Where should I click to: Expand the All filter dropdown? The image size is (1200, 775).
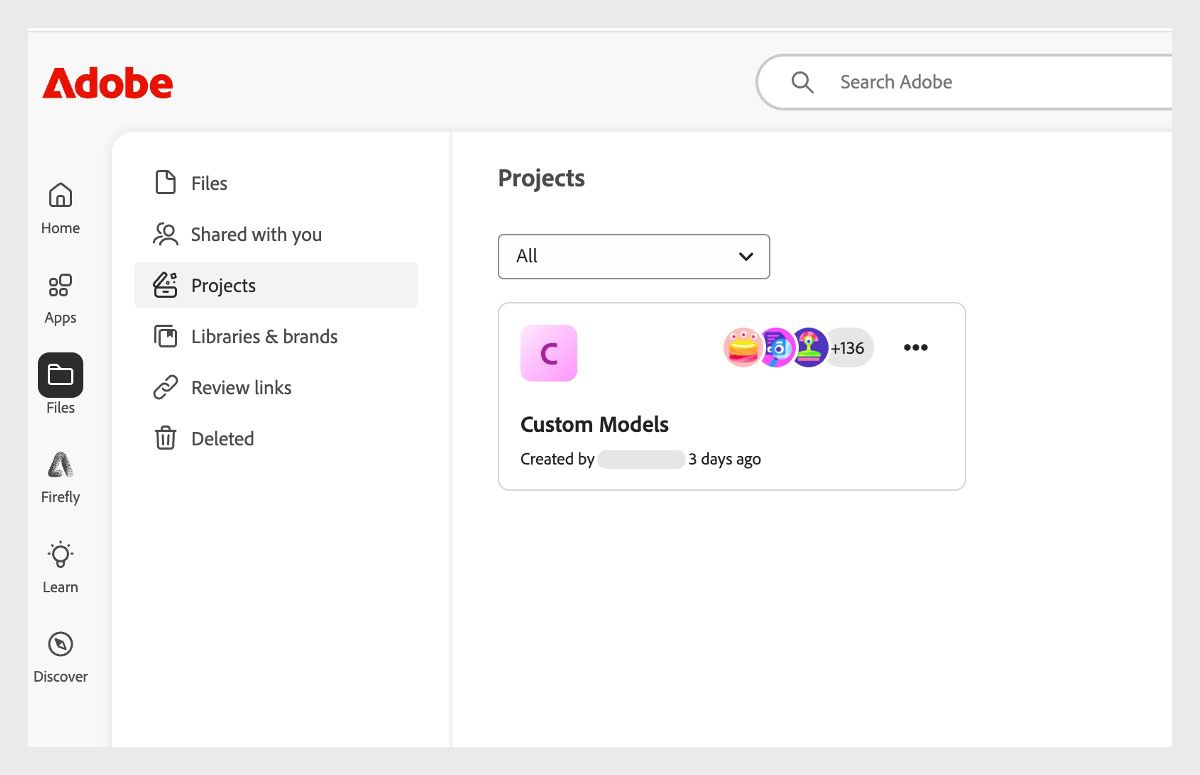[634, 256]
